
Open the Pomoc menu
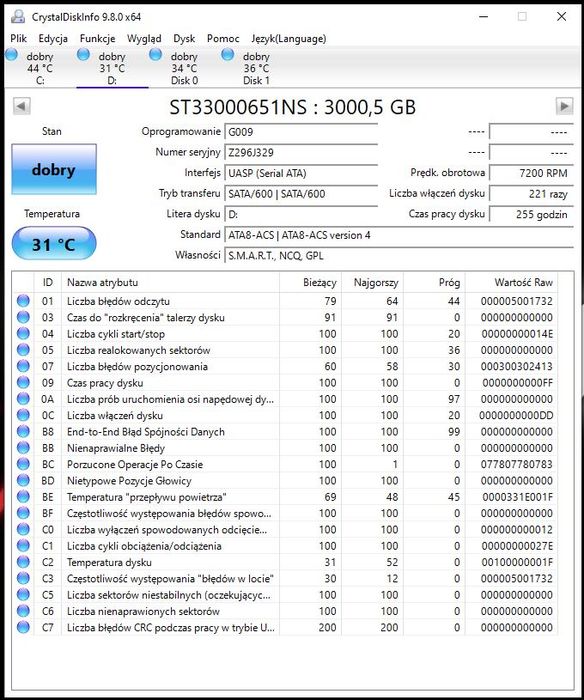tap(223, 39)
